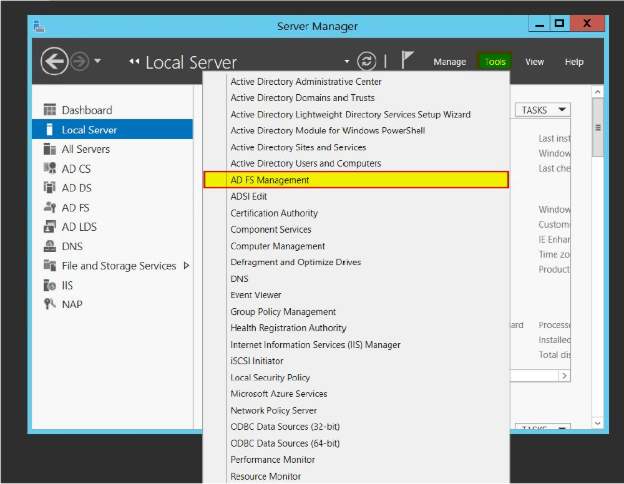Open All Servers from sidebar icon
This screenshot has width=624, height=484.
[50, 149]
